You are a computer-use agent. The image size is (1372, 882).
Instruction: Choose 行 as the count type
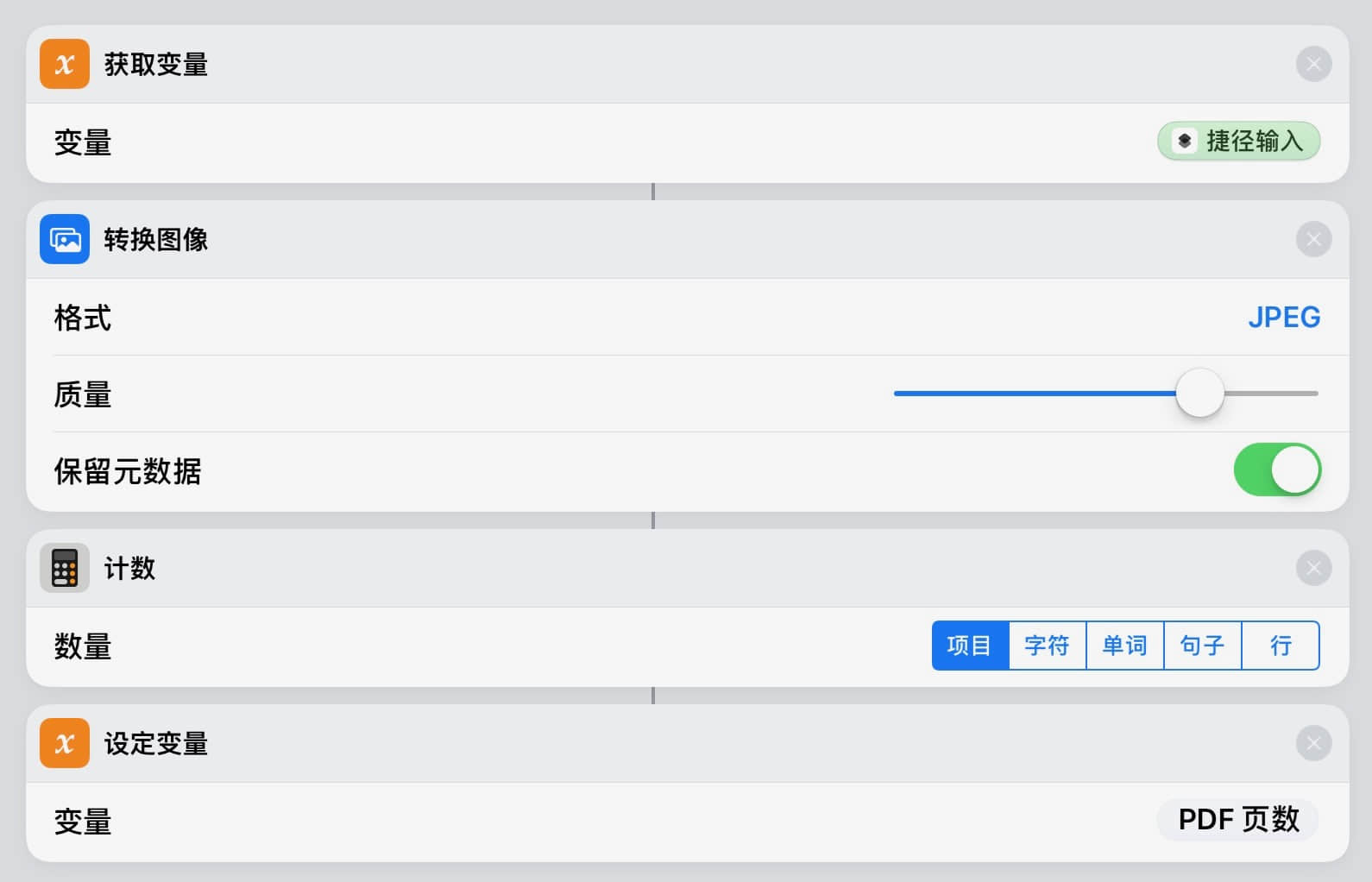coord(1281,646)
